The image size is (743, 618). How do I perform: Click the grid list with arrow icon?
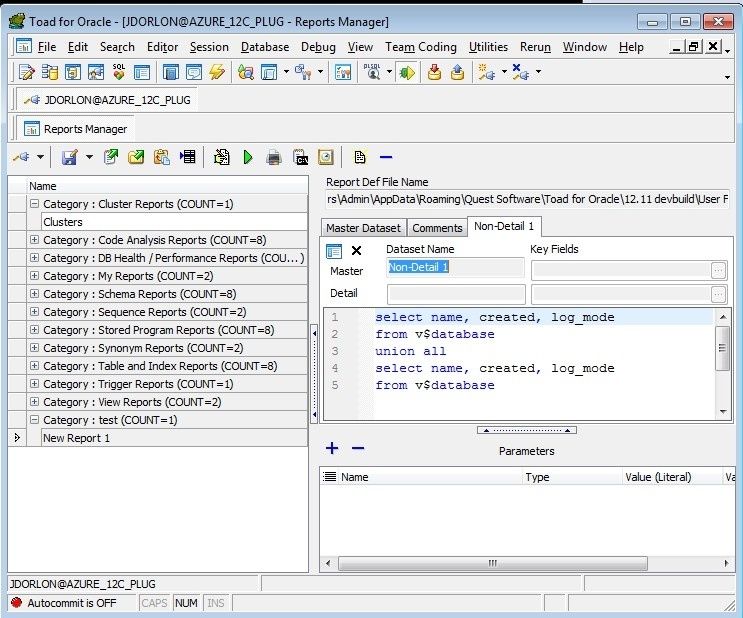pyautogui.click(x=188, y=157)
